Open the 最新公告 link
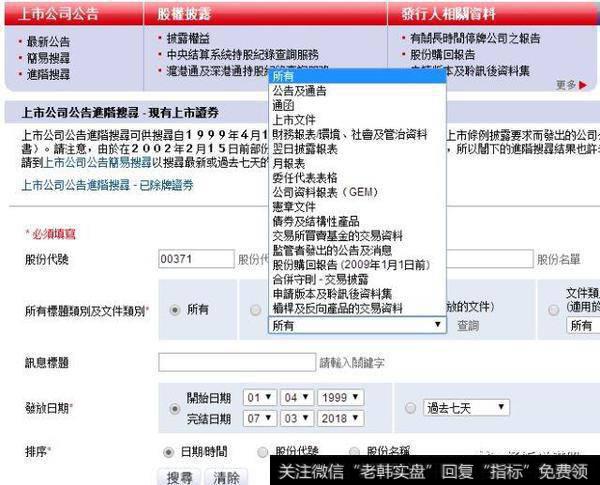The width and height of the screenshot is (600, 485). click(x=49, y=41)
